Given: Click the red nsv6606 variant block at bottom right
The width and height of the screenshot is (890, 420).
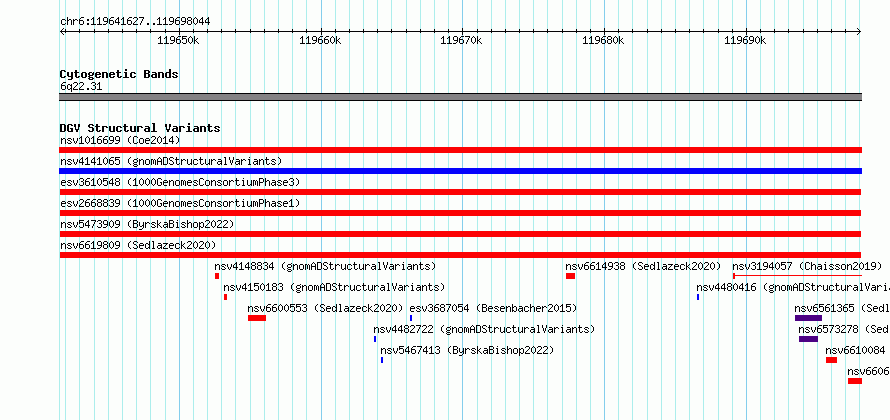Looking at the screenshot, I should [855, 381].
